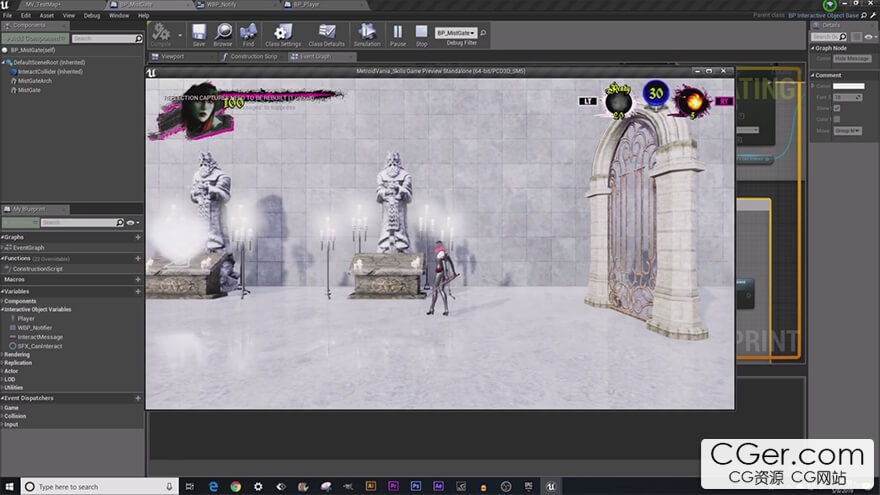Stop the play session
880x495 pixels.
(421, 34)
